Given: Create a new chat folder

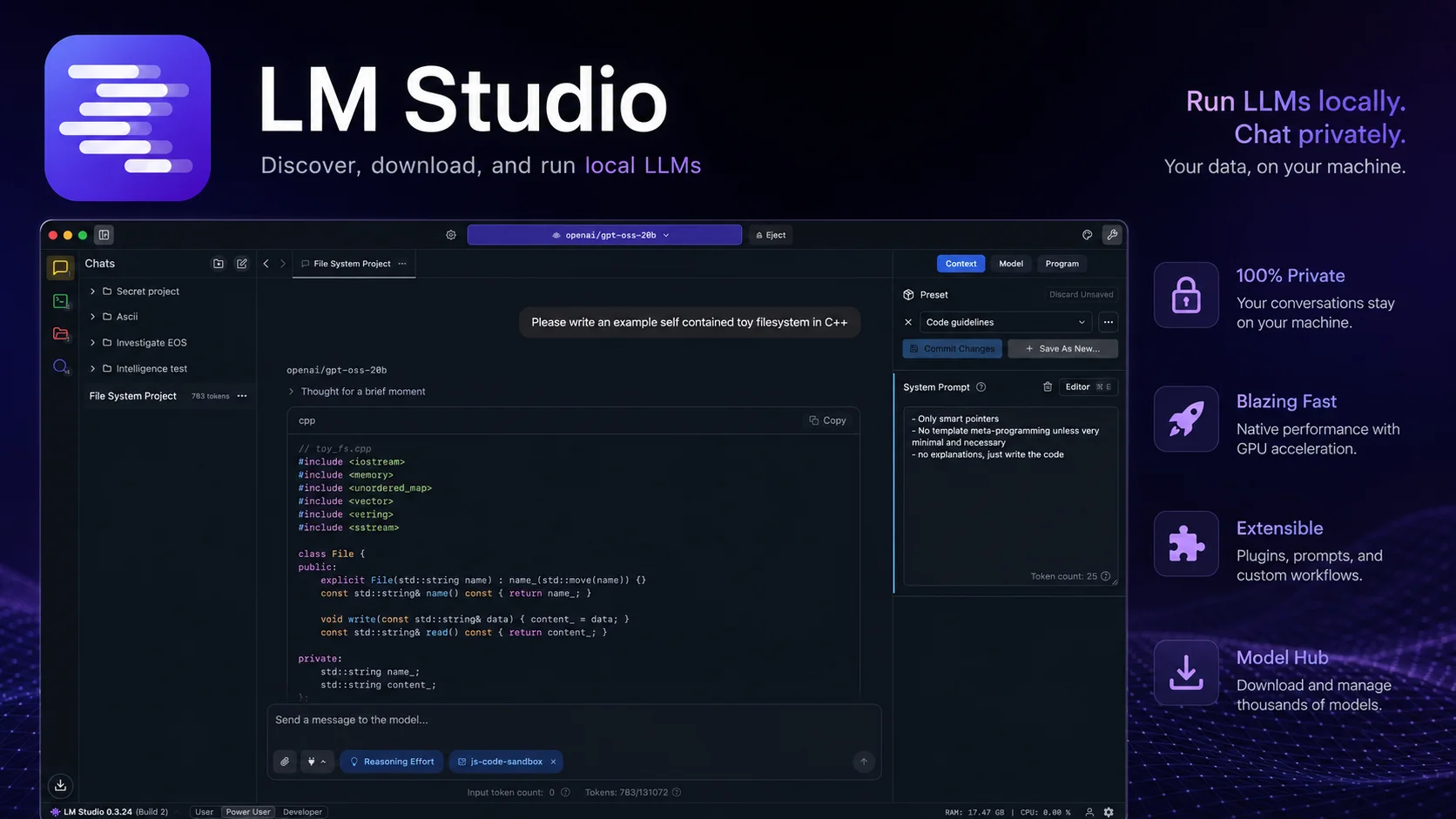Looking at the screenshot, I should (x=219, y=264).
